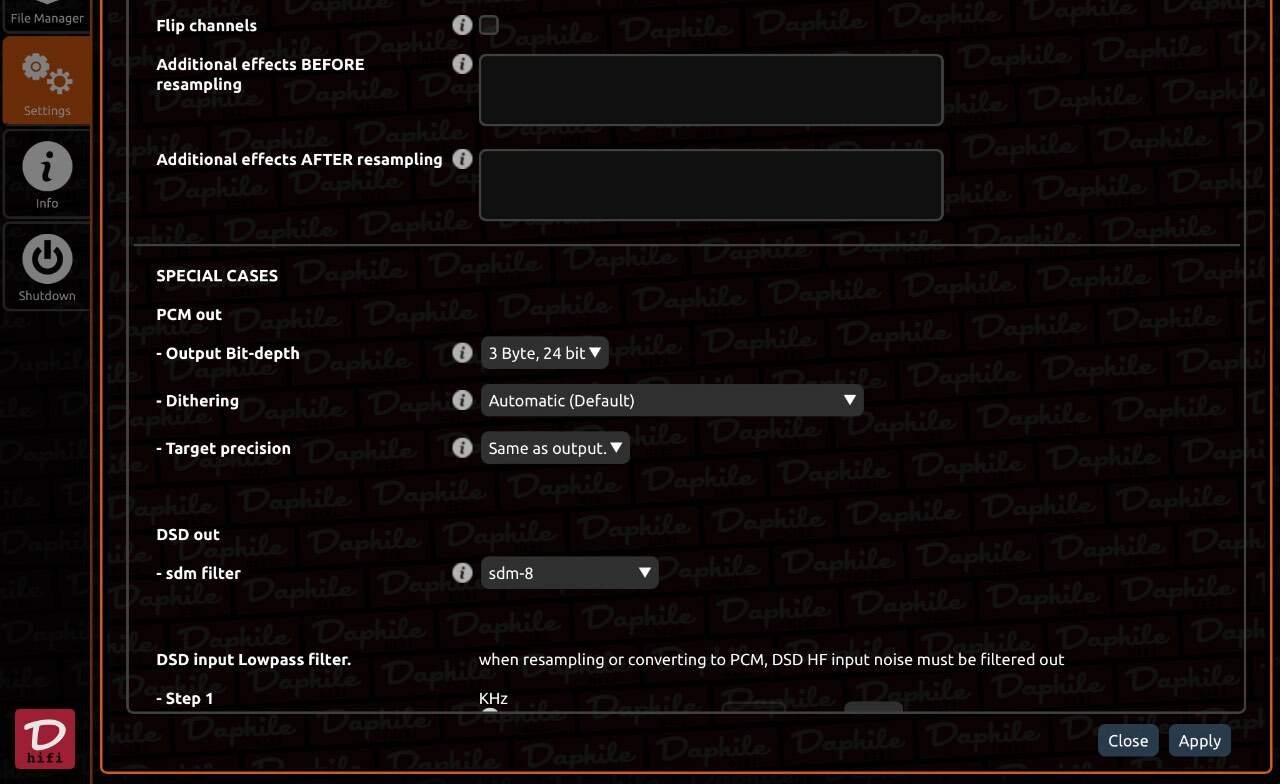Open the Dithering Automatic (Default) dropdown

pyautogui.click(x=671, y=400)
